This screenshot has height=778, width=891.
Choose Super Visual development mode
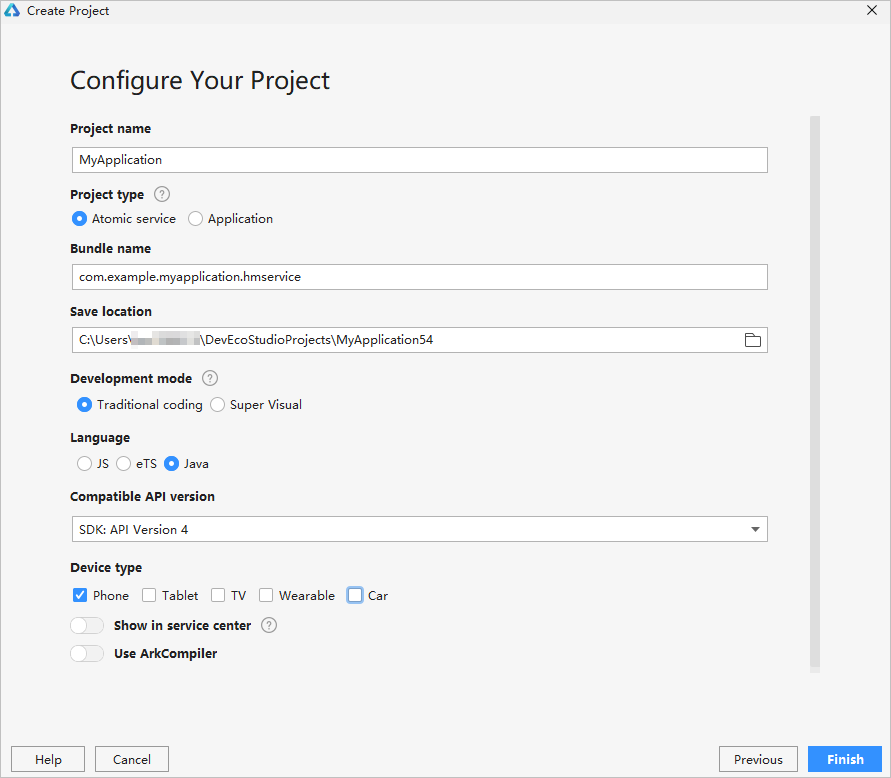(218, 405)
